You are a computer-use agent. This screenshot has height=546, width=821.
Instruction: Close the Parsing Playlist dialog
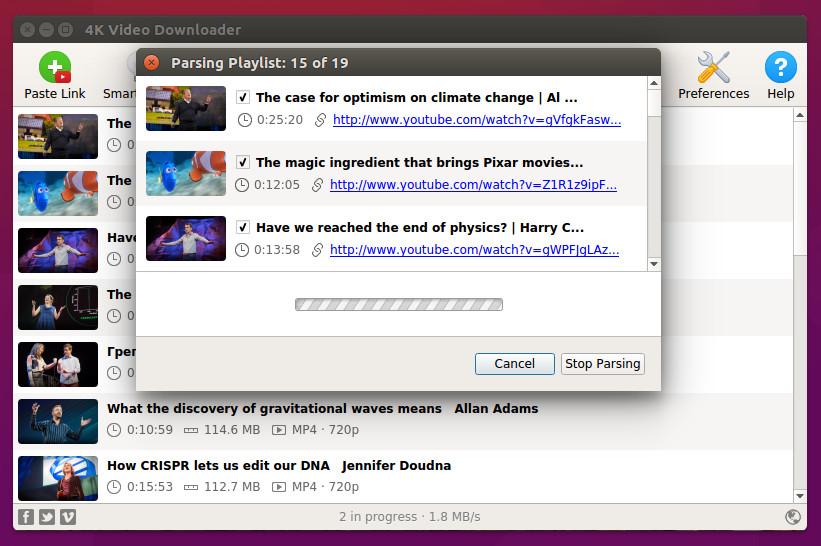[x=151, y=63]
